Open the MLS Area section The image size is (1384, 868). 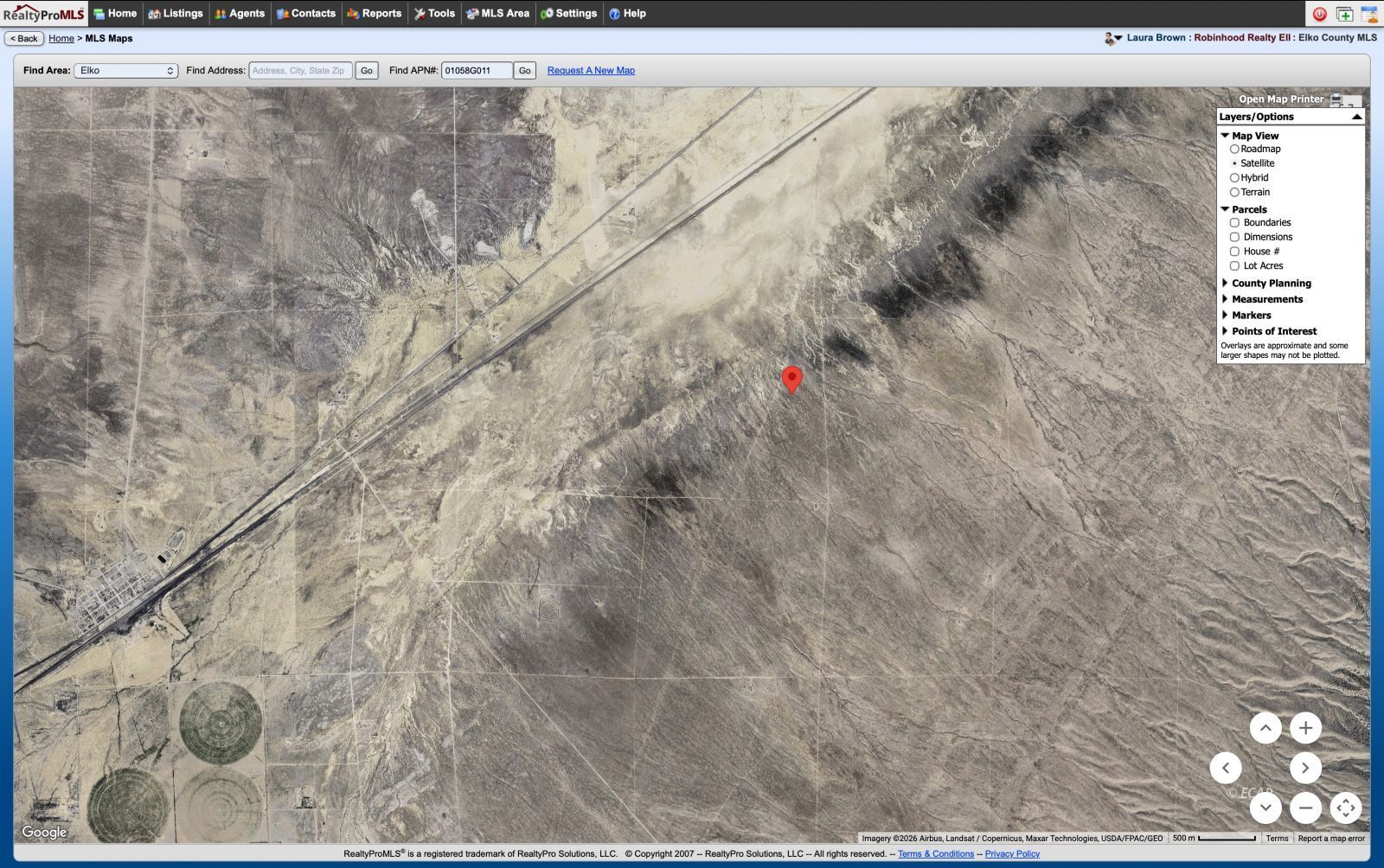497,13
